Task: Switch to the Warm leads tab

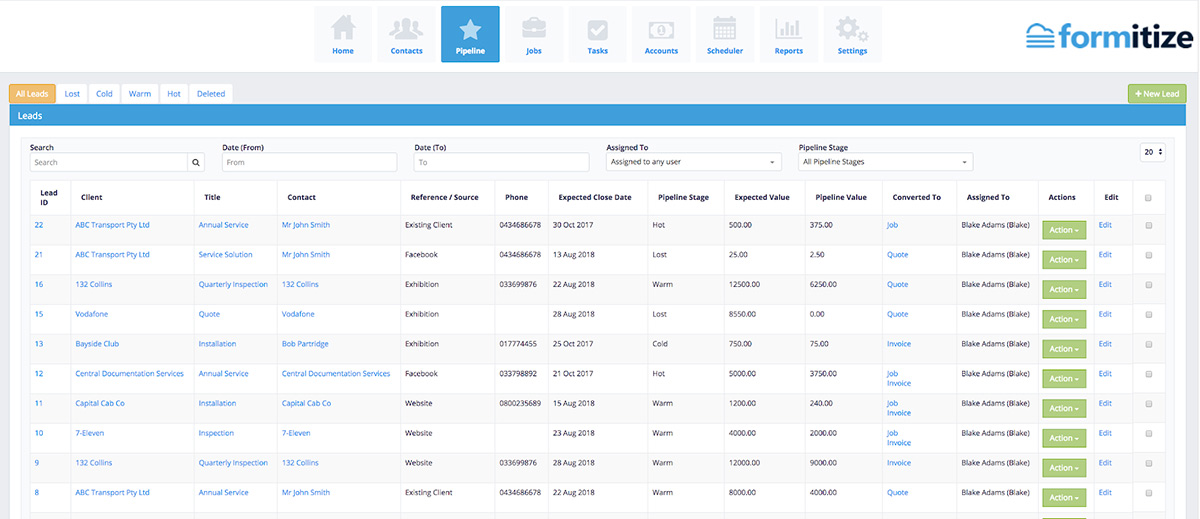Action: [140, 94]
